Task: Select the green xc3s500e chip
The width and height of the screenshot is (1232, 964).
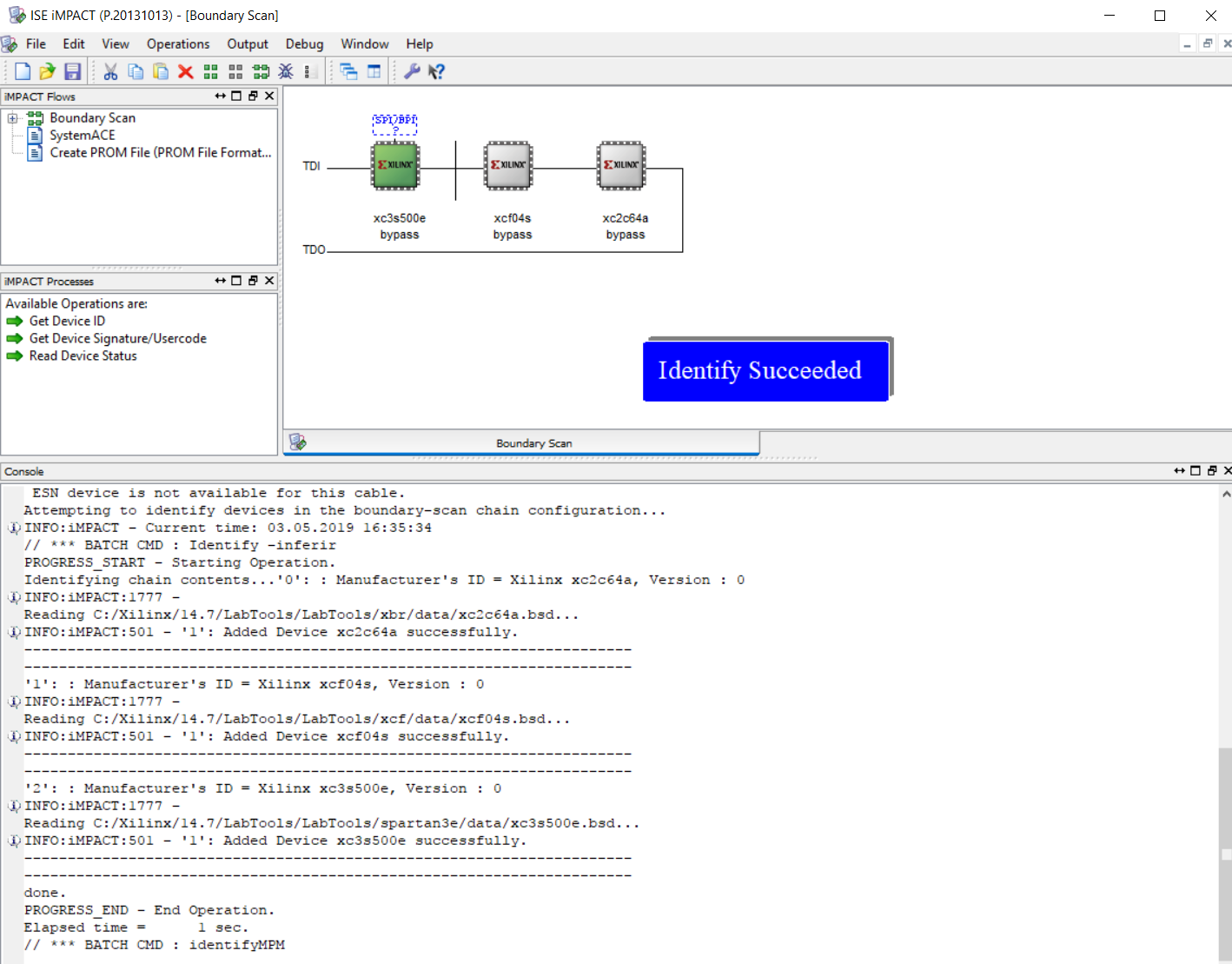Action: (395, 165)
